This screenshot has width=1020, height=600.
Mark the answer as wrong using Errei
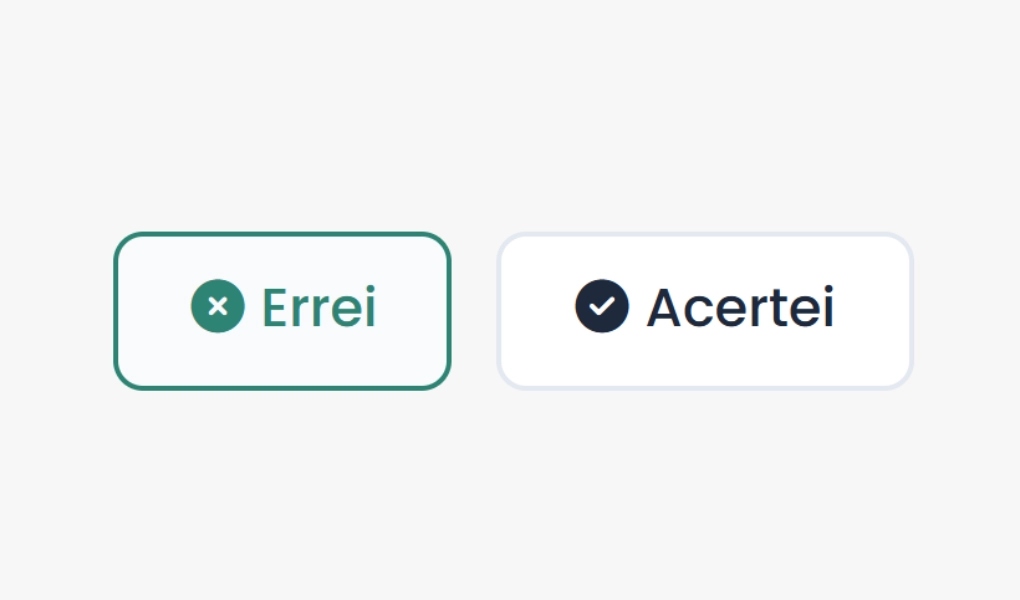[282, 309]
